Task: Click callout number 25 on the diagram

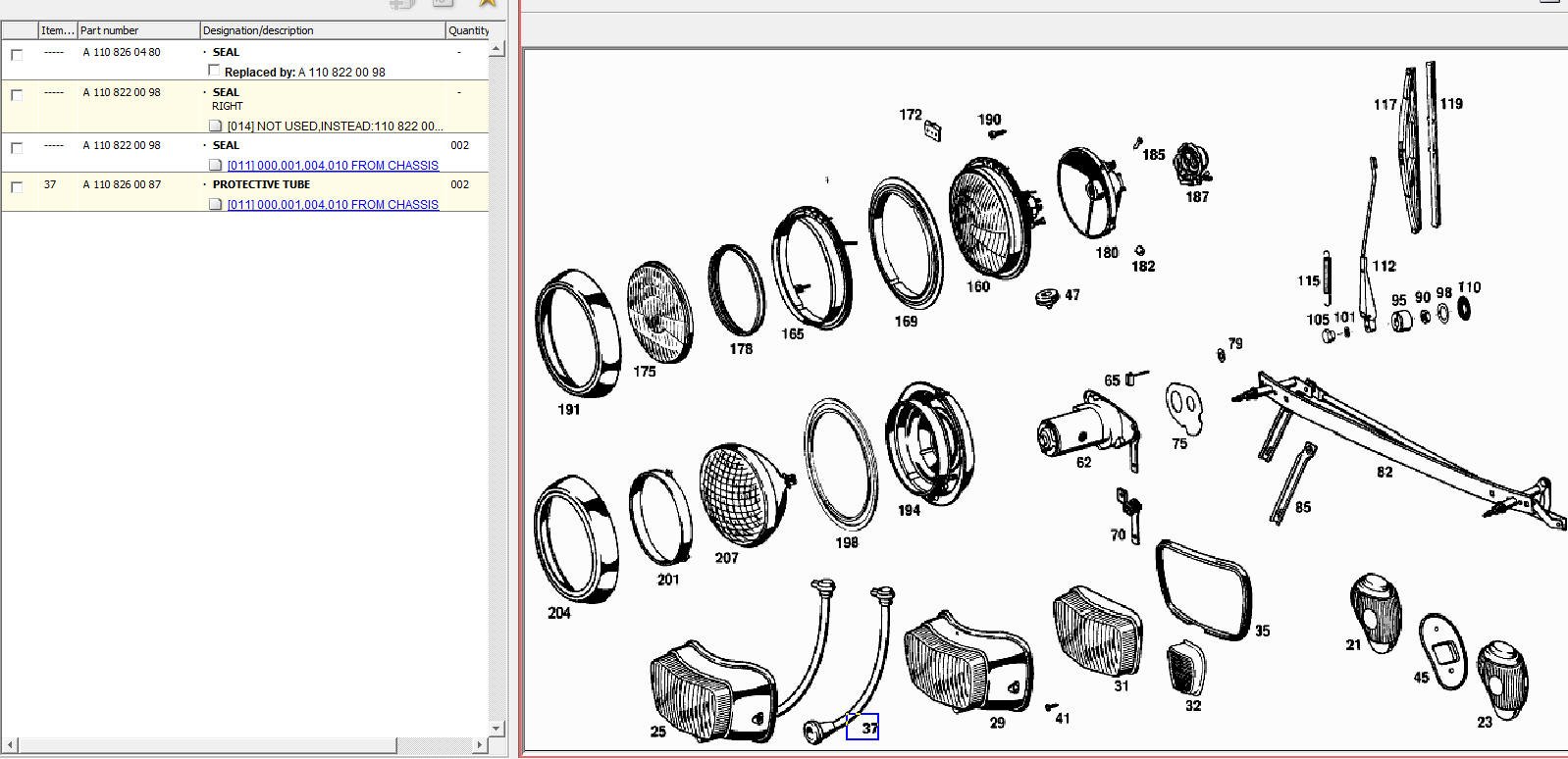Action: point(657,732)
